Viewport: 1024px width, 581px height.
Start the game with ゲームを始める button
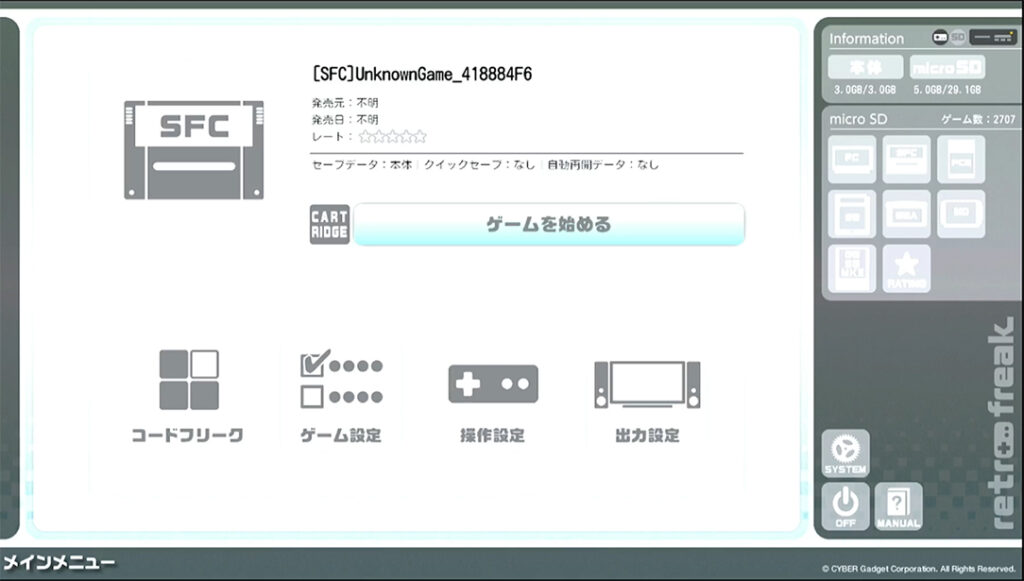[548, 224]
